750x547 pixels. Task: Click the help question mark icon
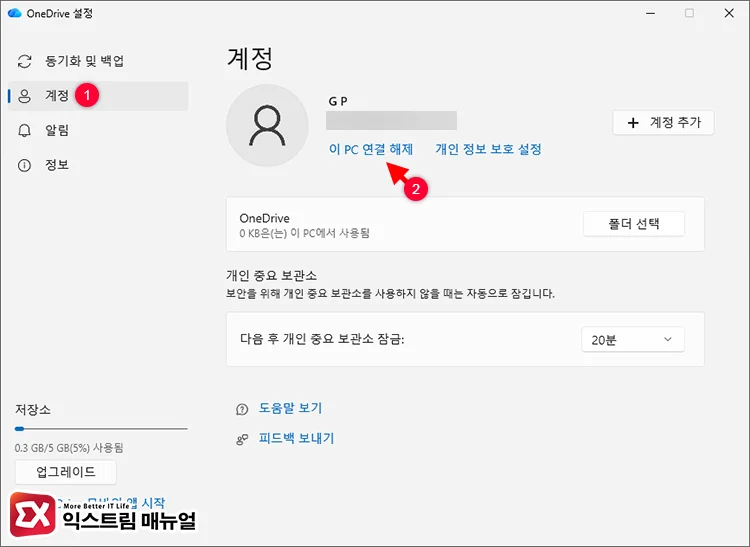[241, 409]
